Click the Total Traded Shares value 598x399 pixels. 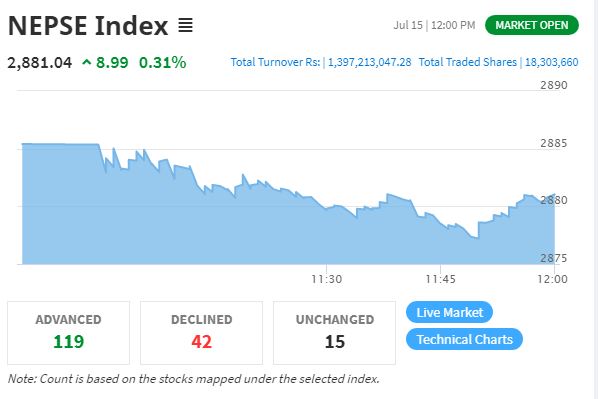551,62
